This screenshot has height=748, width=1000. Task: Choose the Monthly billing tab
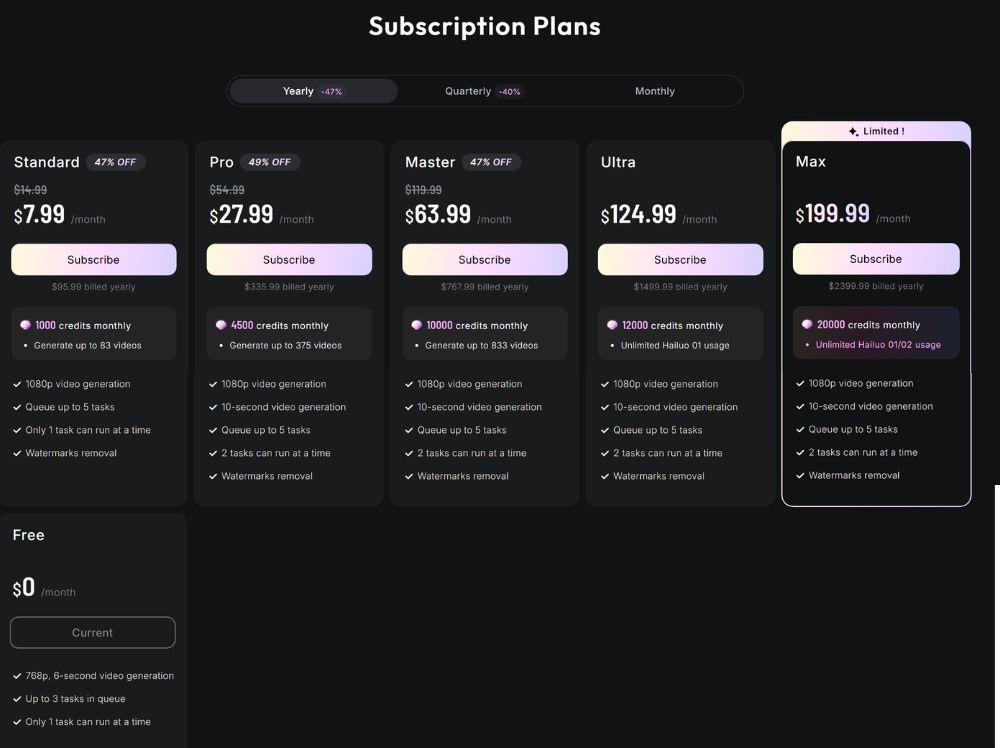tap(655, 91)
